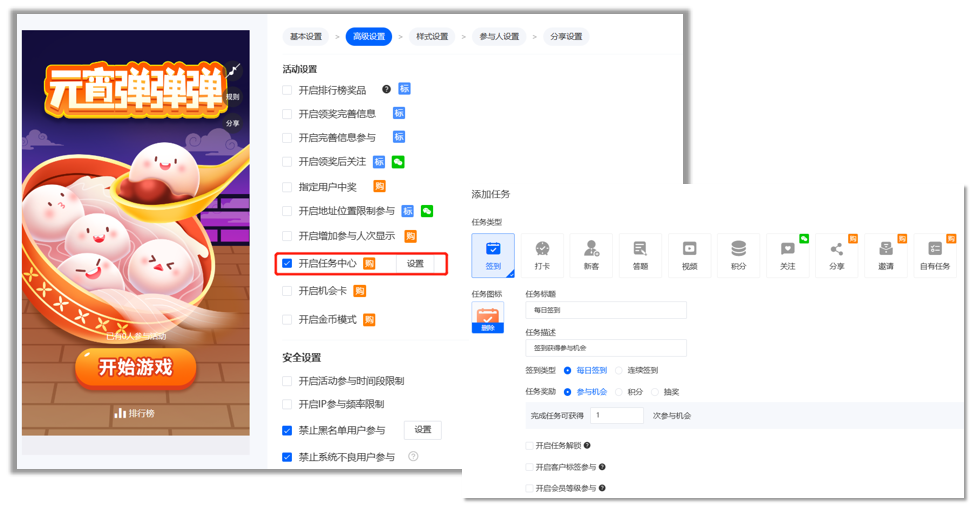Select the 分享 task type icon
The height and width of the screenshot is (507, 974).
tap(837, 255)
